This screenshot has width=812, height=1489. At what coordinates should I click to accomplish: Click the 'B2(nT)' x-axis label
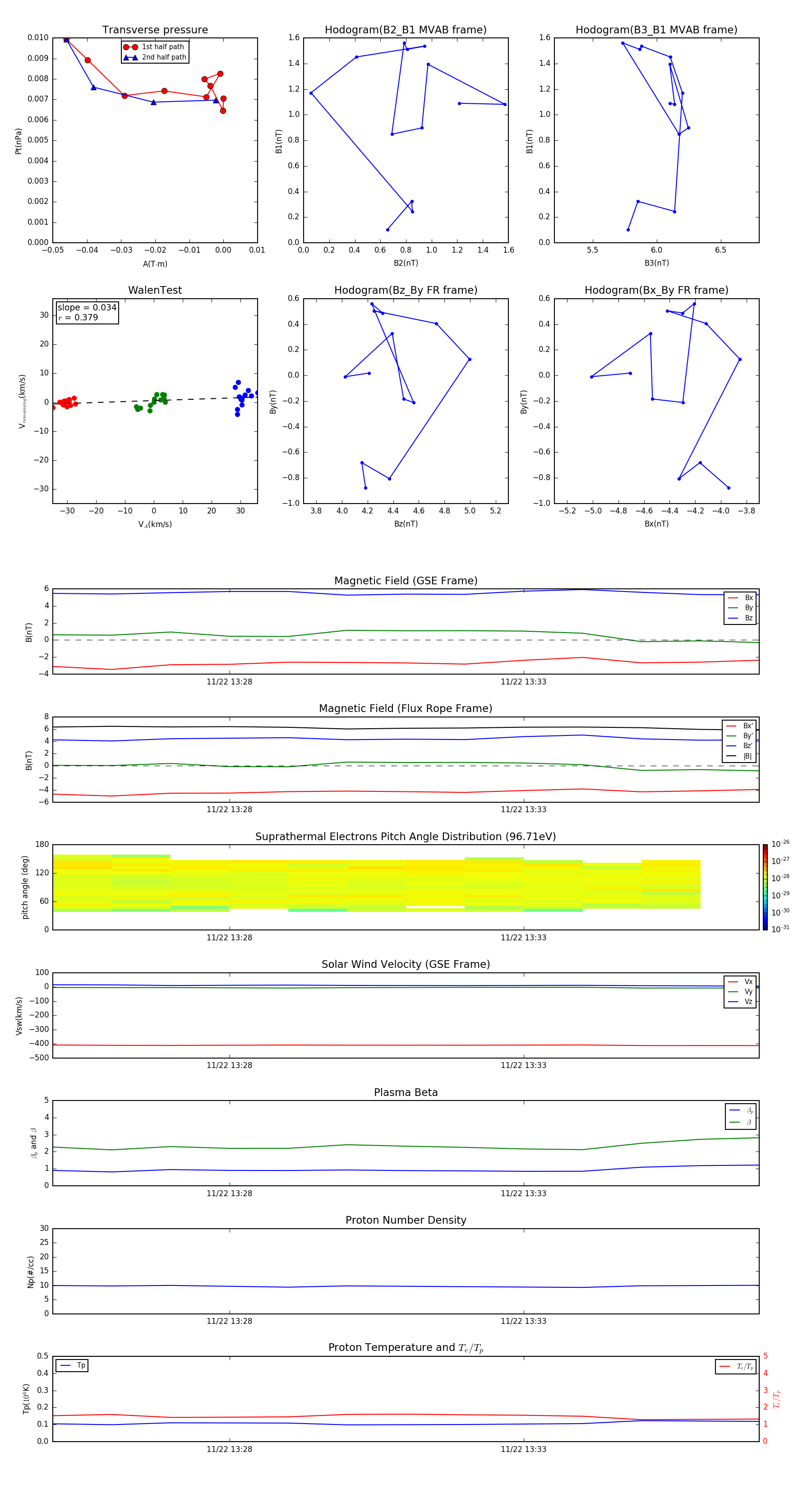[406, 263]
